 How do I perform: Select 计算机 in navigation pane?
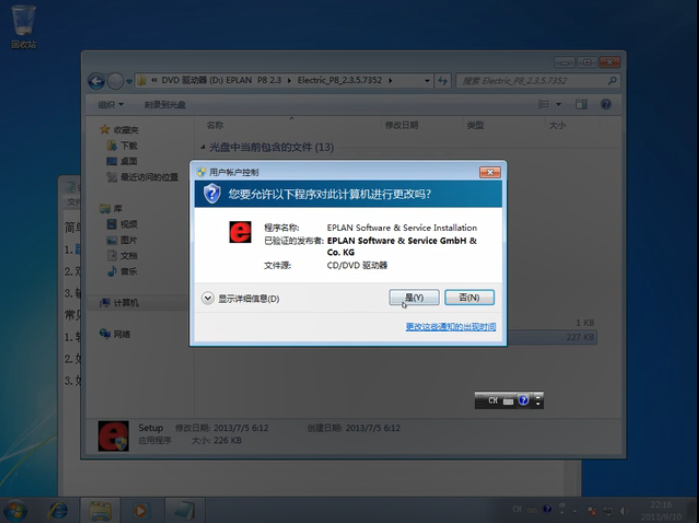119,303
